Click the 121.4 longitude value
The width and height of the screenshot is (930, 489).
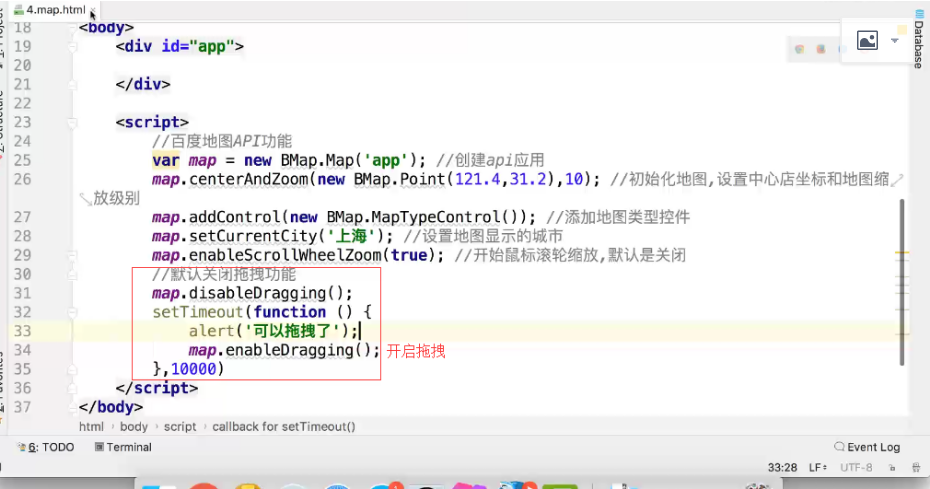[477, 179]
